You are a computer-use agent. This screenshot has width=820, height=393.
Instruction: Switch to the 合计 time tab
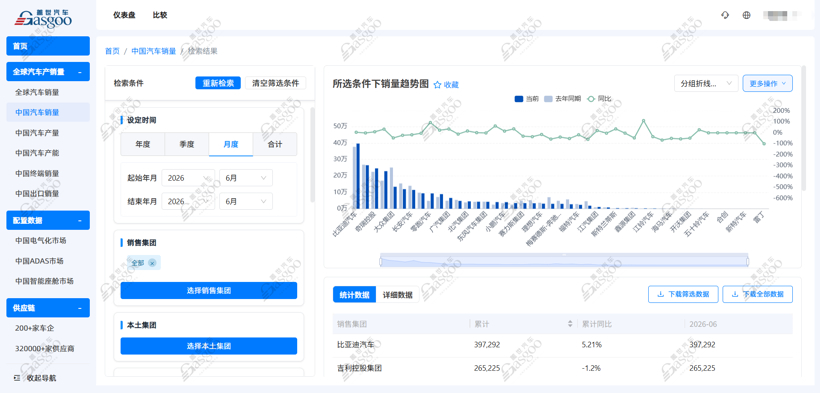click(x=275, y=144)
